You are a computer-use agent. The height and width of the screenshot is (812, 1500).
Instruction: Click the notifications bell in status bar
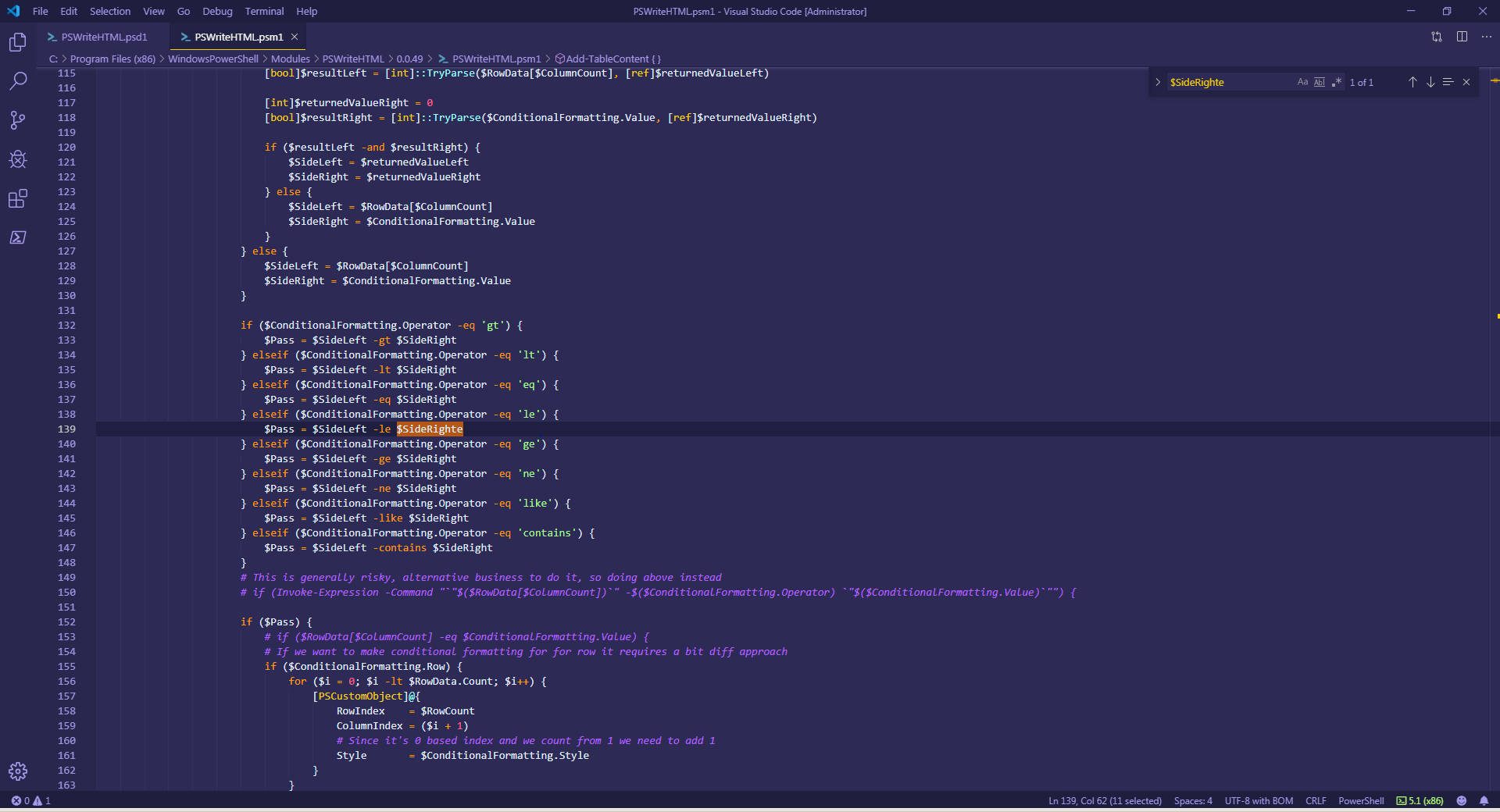[x=1485, y=800]
